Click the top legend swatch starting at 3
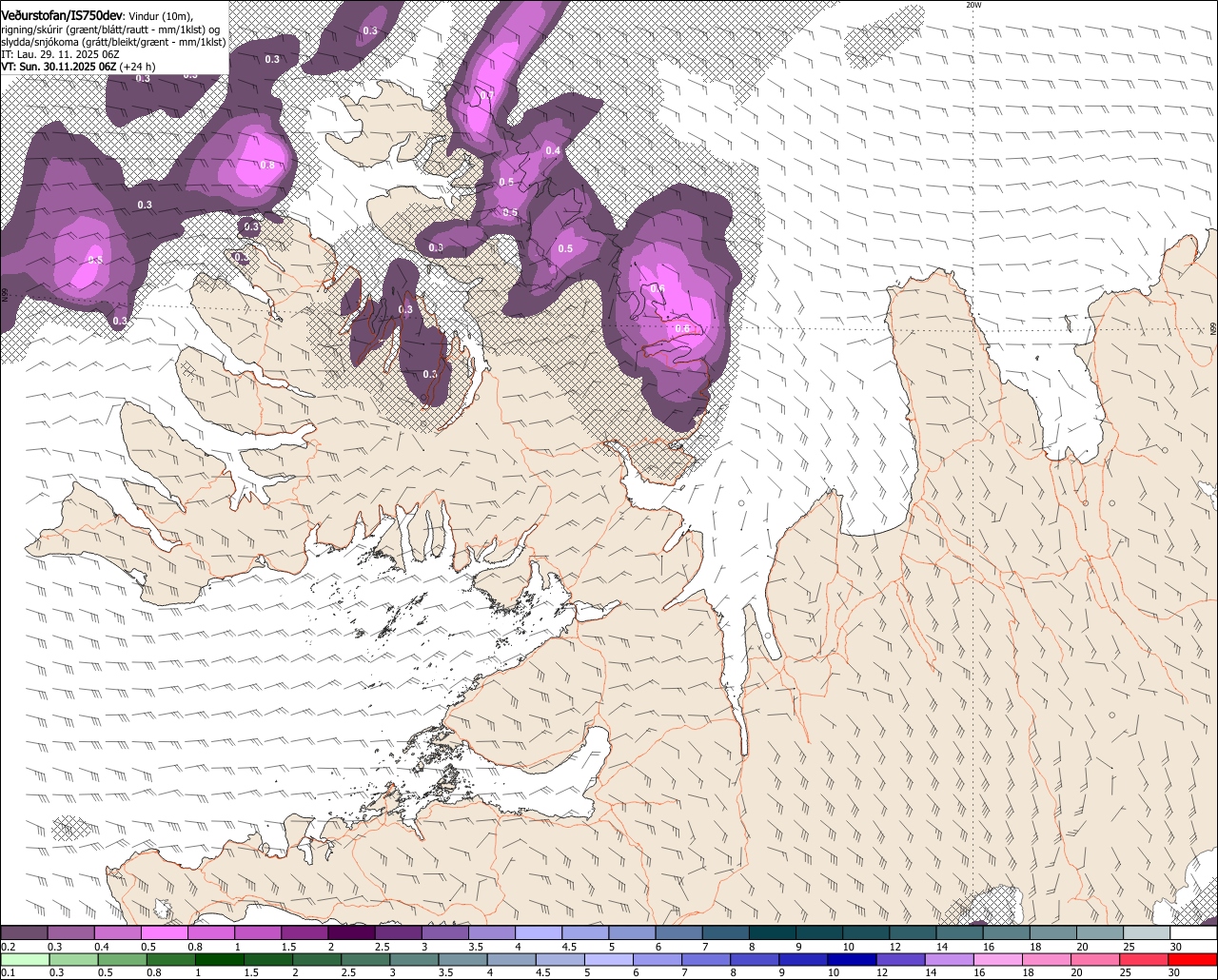The height and width of the screenshot is (980, 1218). [445, 932]
